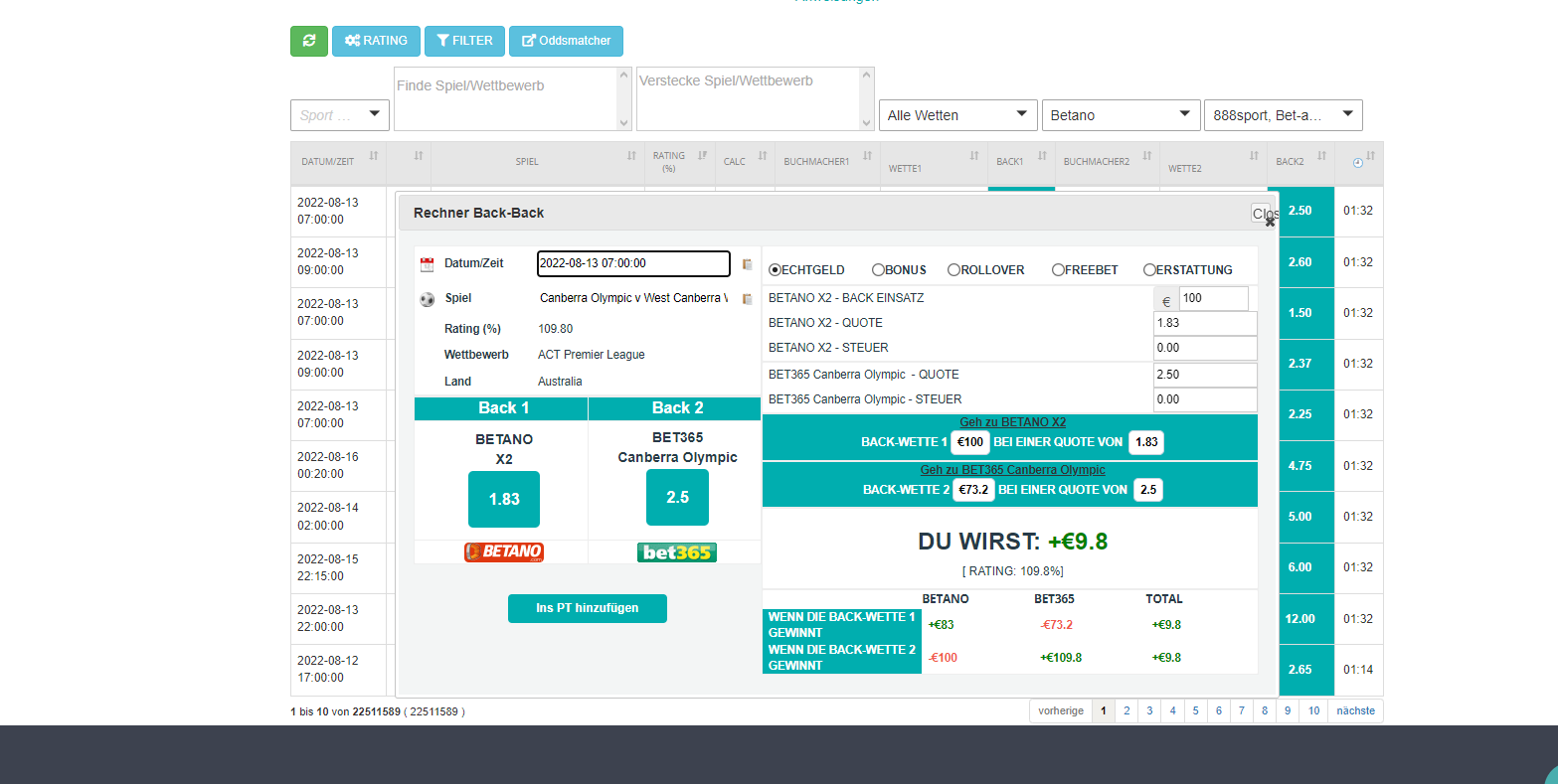Click the BET365 Canberra Olympic QUOTE field
Viewport: 1558px width, 784px height.
pos(1205,375)
